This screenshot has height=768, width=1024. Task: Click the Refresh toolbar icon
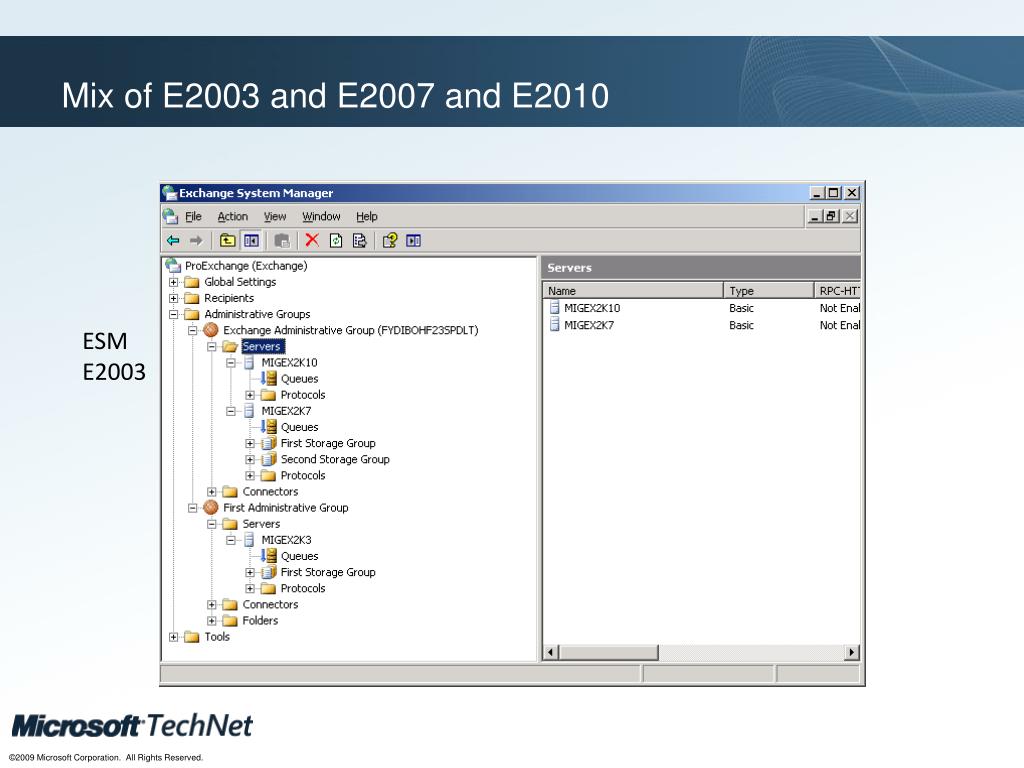336,240
